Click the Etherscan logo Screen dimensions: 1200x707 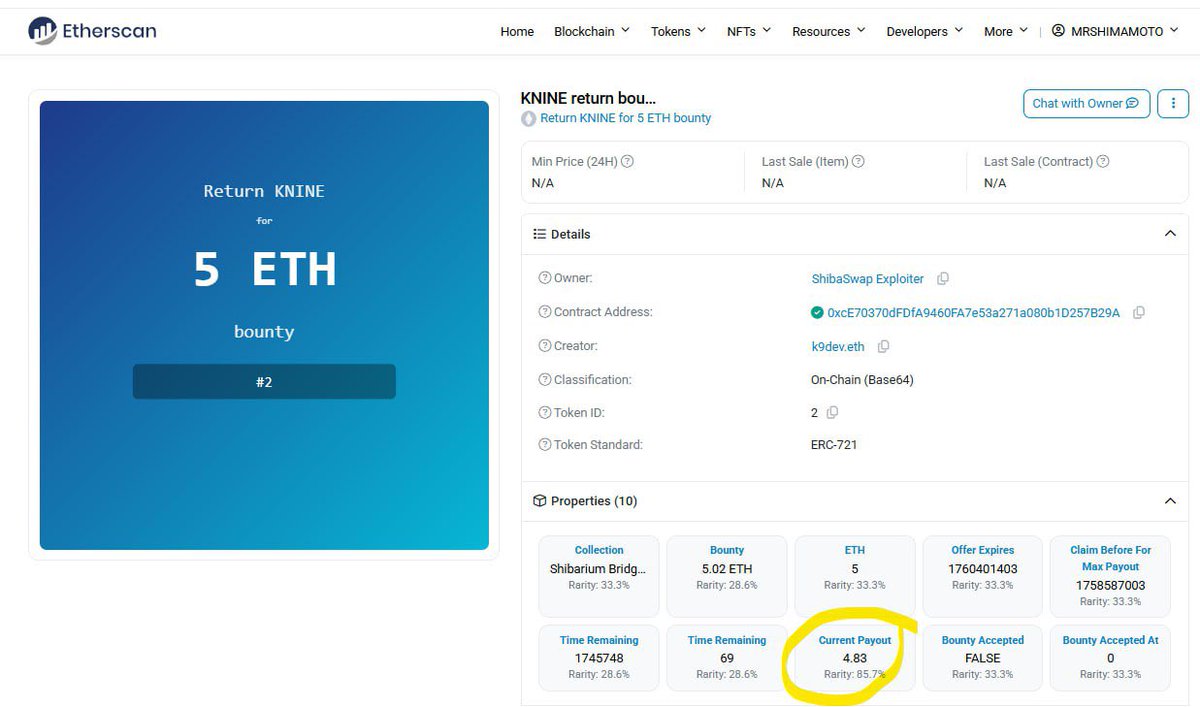pyautogui.click(x=92, y=31)
